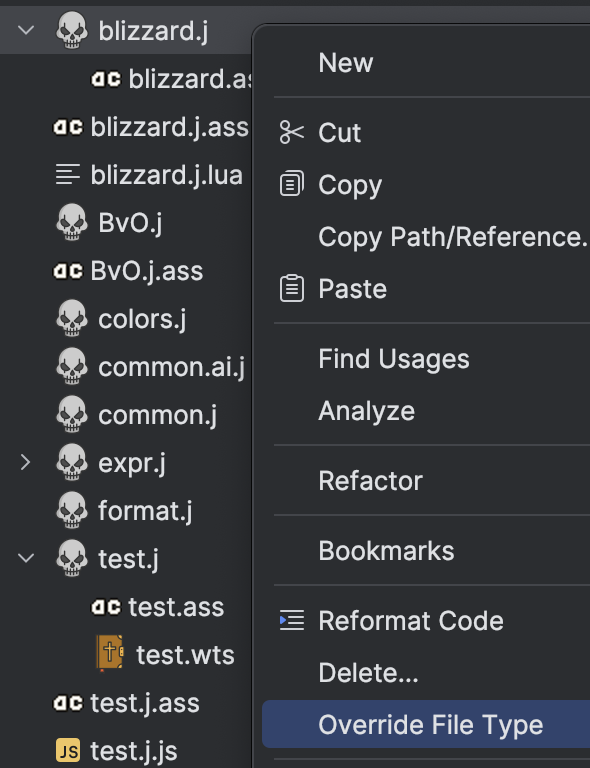Collapse the test.j tree node
Screen dimensions: 590x768
coord(25,558)
